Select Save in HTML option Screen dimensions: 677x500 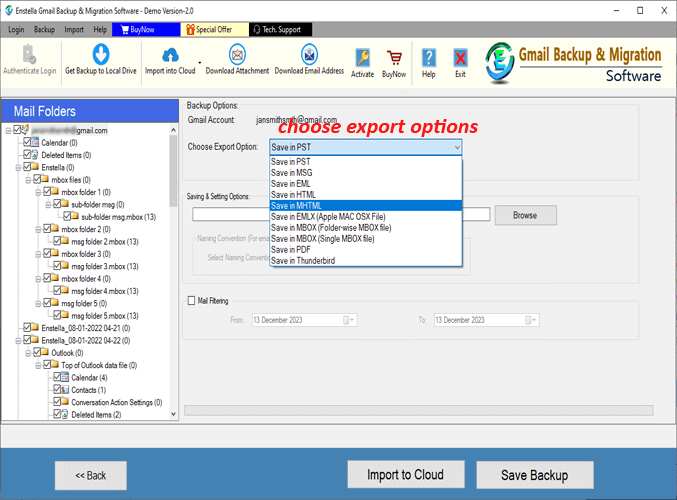[x=366, y=195]
